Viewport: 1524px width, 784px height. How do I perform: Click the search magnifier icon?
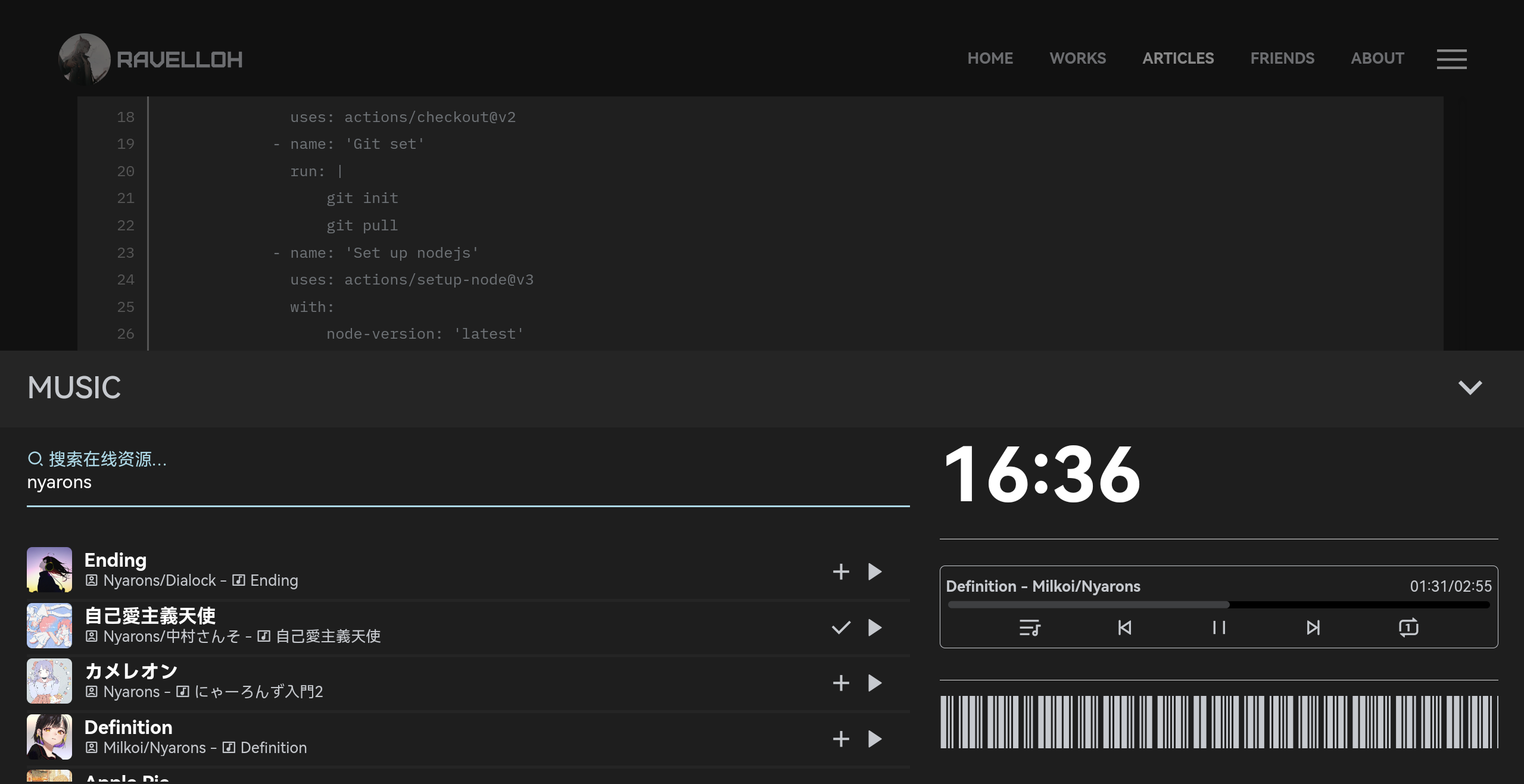pos(35,458)
